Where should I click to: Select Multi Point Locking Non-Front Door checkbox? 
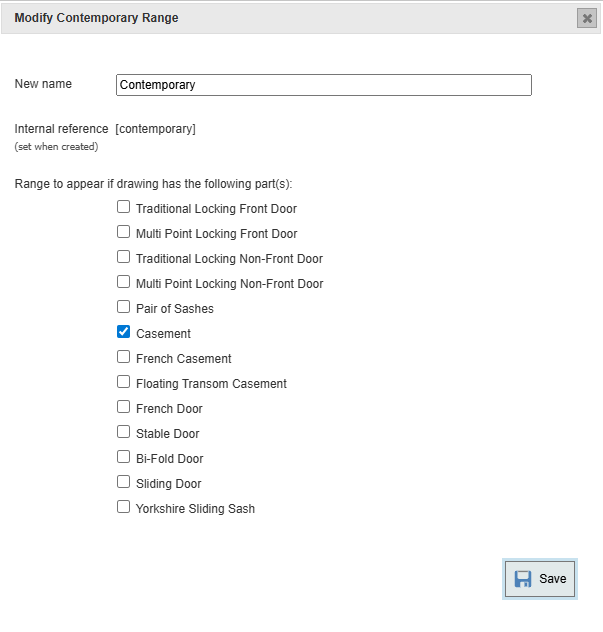click(124, 282)
